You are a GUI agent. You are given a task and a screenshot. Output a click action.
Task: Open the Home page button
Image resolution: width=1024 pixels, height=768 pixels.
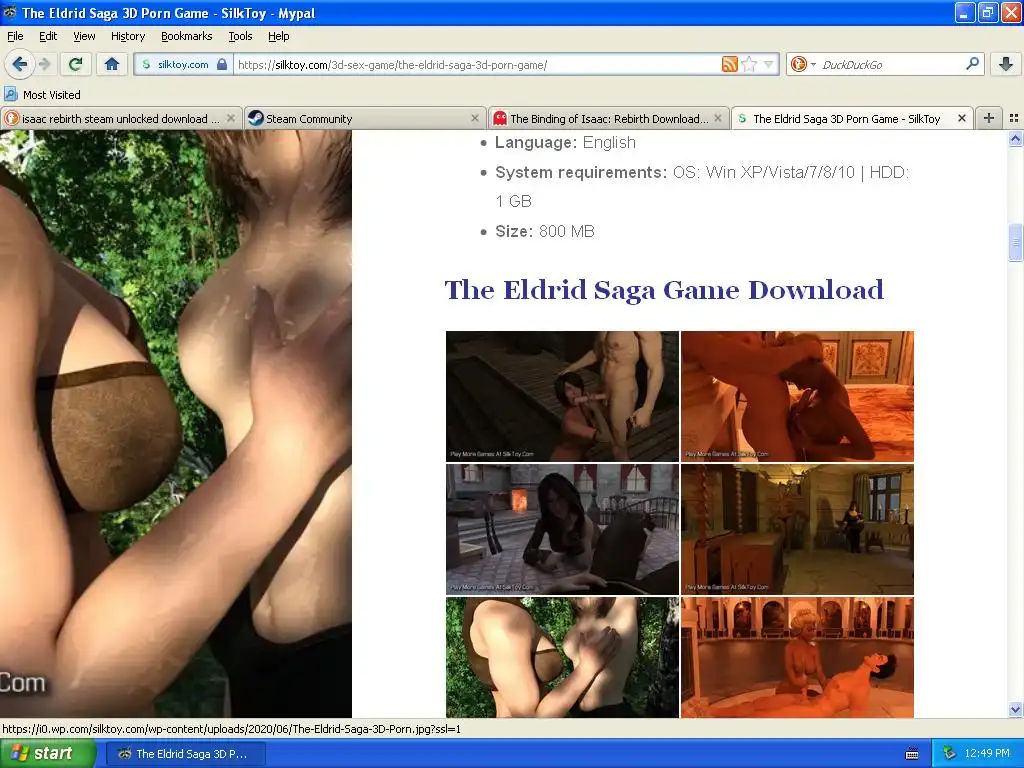[x=112, y=64]
